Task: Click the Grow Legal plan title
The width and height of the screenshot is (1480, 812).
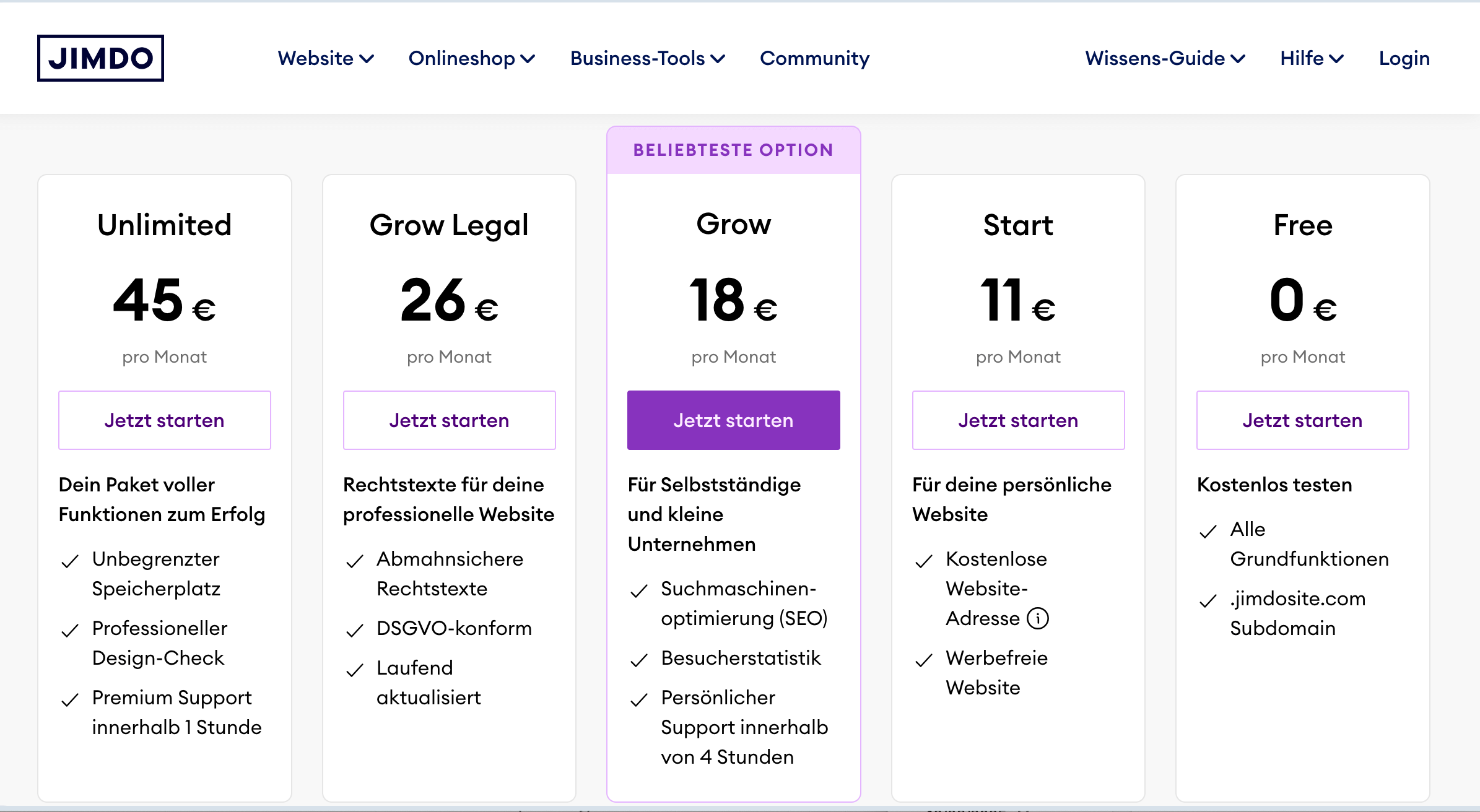Action: [450, 226]
